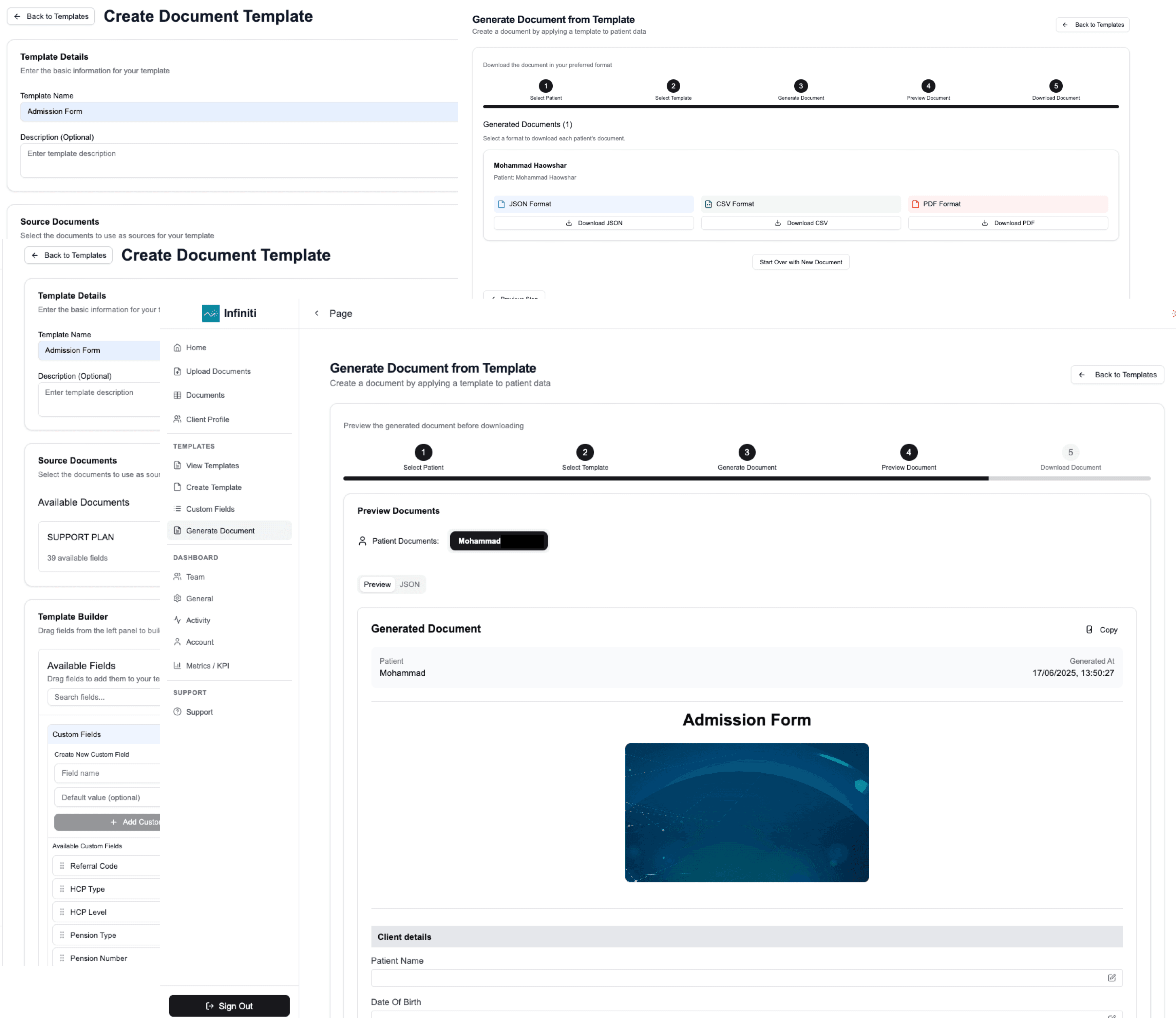This screenshot has height=1018, width=1176.
Task: Open Custom Fields in sidebar
Action: pos(210,509)
